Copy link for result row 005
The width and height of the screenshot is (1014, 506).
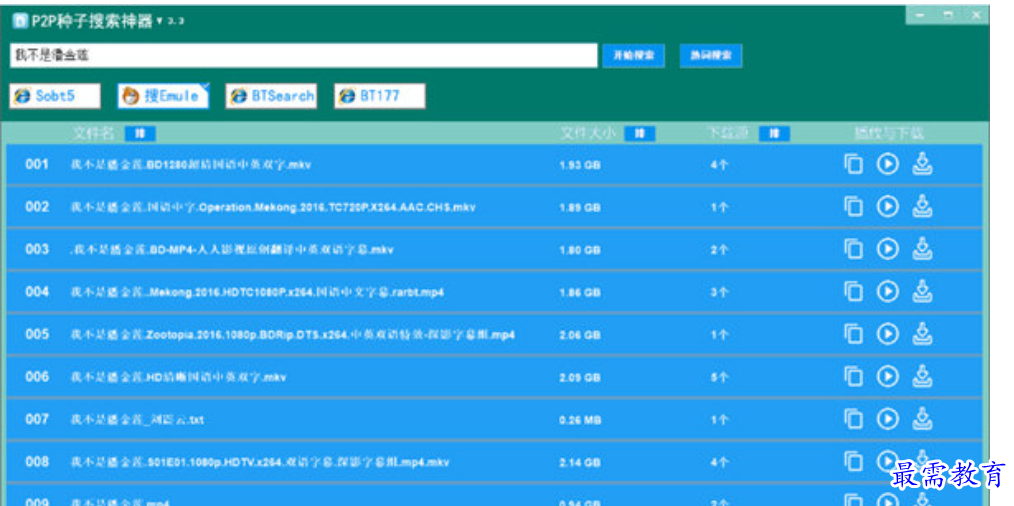click(x=854, y=334)
